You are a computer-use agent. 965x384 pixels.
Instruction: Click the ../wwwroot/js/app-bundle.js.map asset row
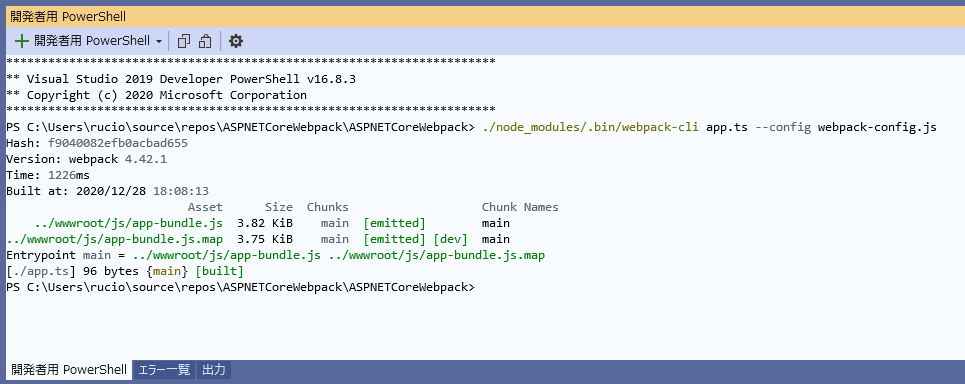(x=258, y=239)
